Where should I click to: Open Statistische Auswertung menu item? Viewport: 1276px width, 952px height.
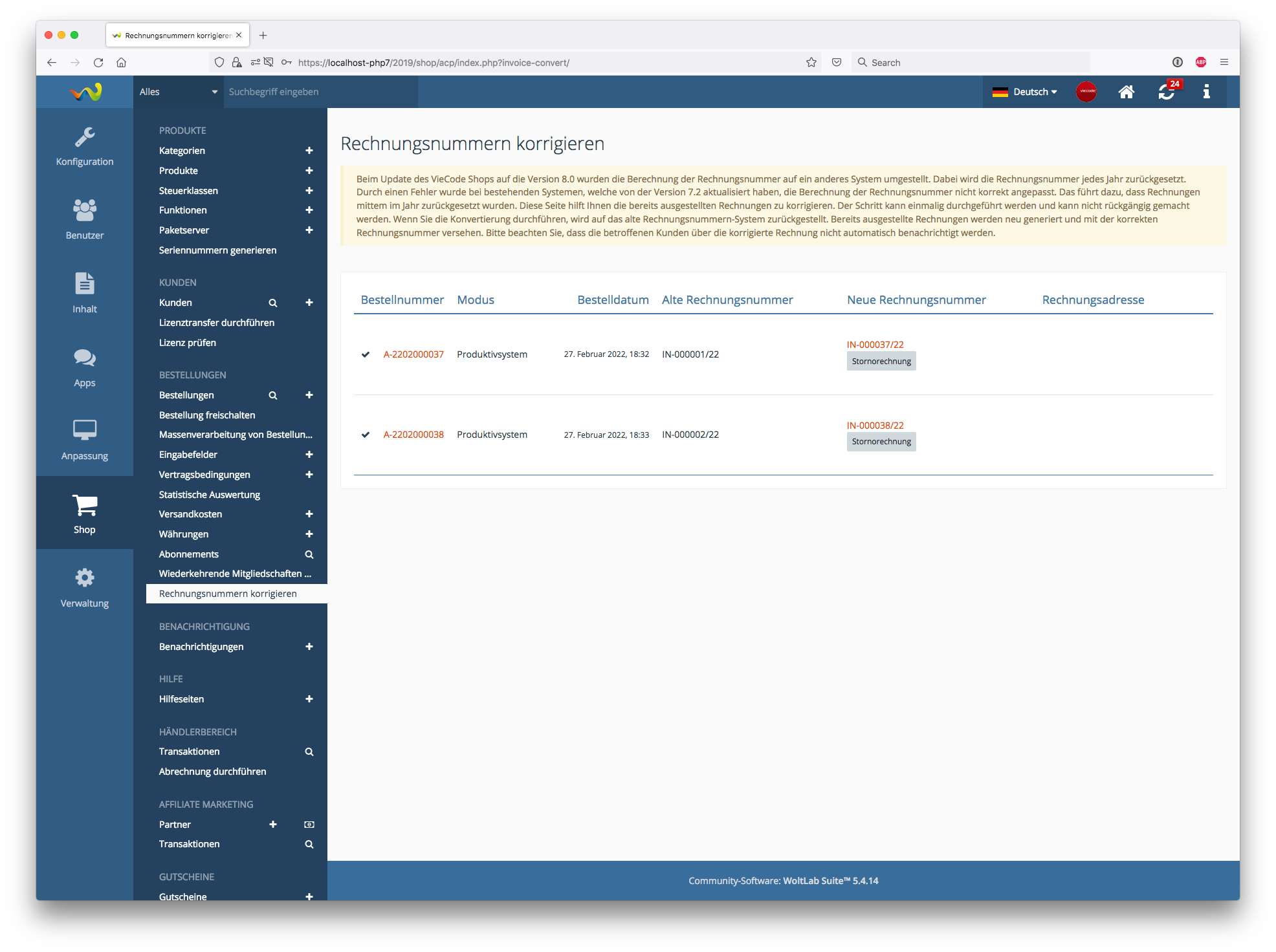[x=210, y=495]
